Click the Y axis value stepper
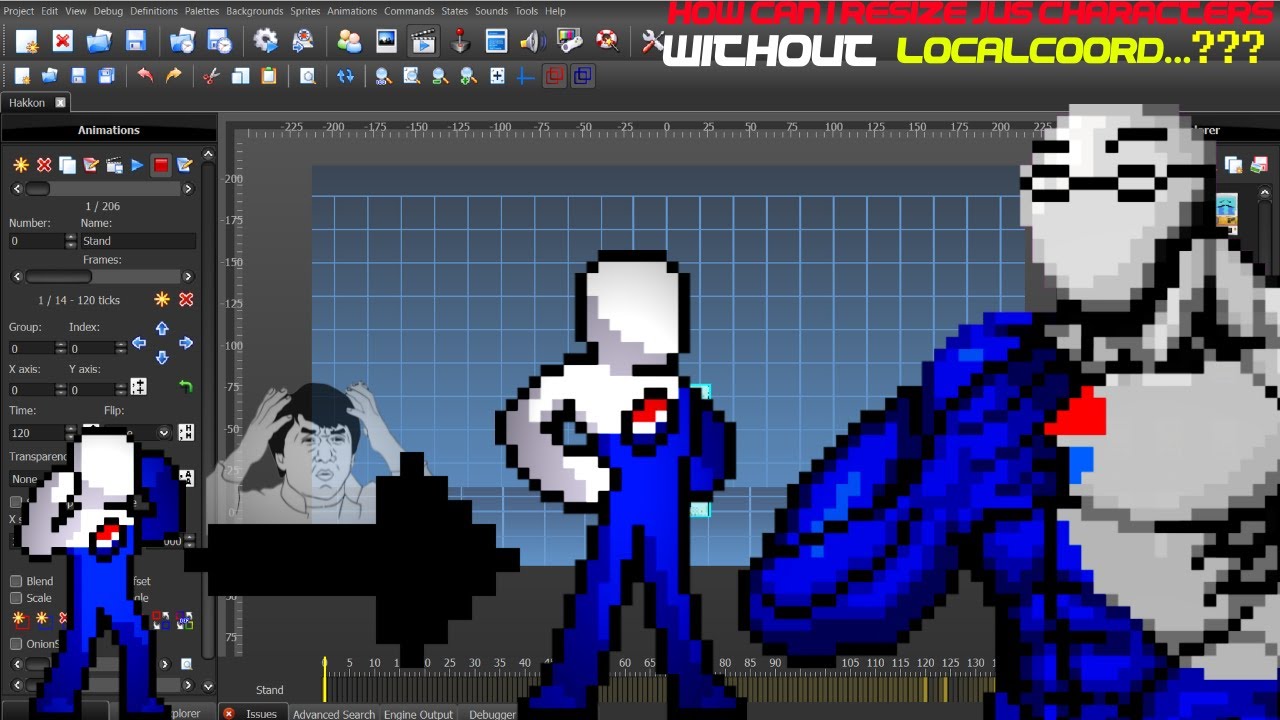 point(121,390)
